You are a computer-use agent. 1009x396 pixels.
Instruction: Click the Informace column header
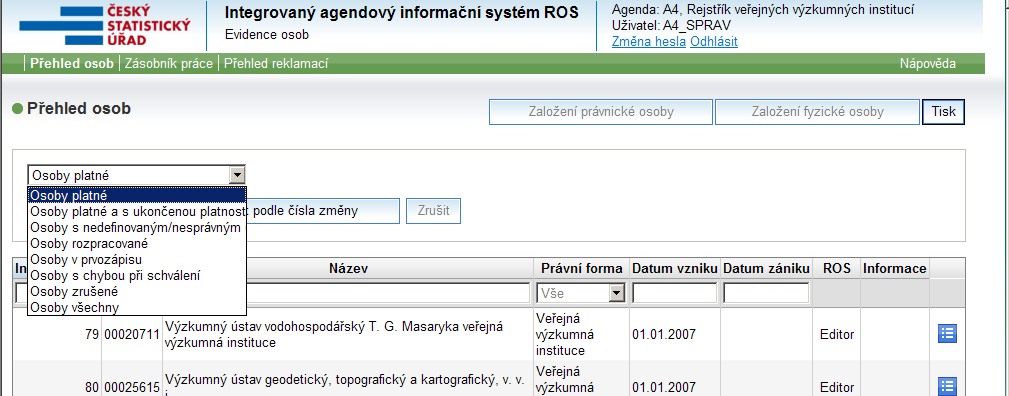tap(894, 269)
